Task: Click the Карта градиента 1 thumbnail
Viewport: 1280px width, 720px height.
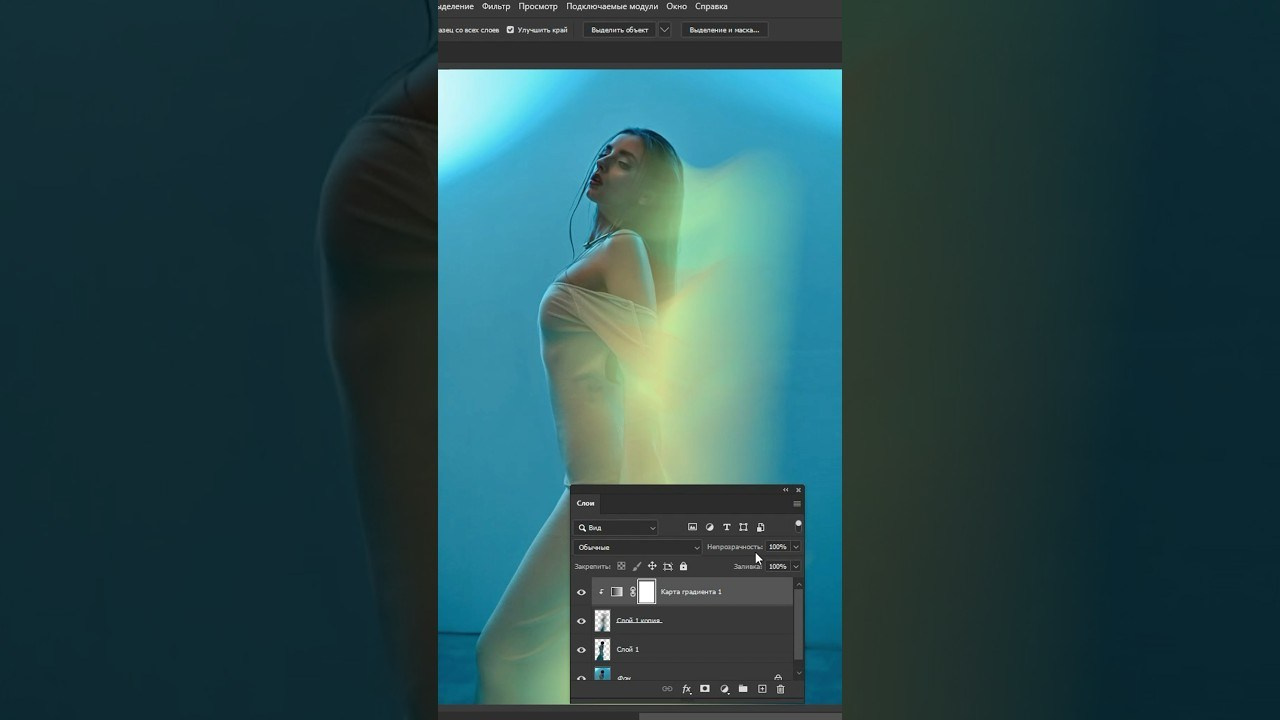Action: pyautogui.click(x=617, y=592)
